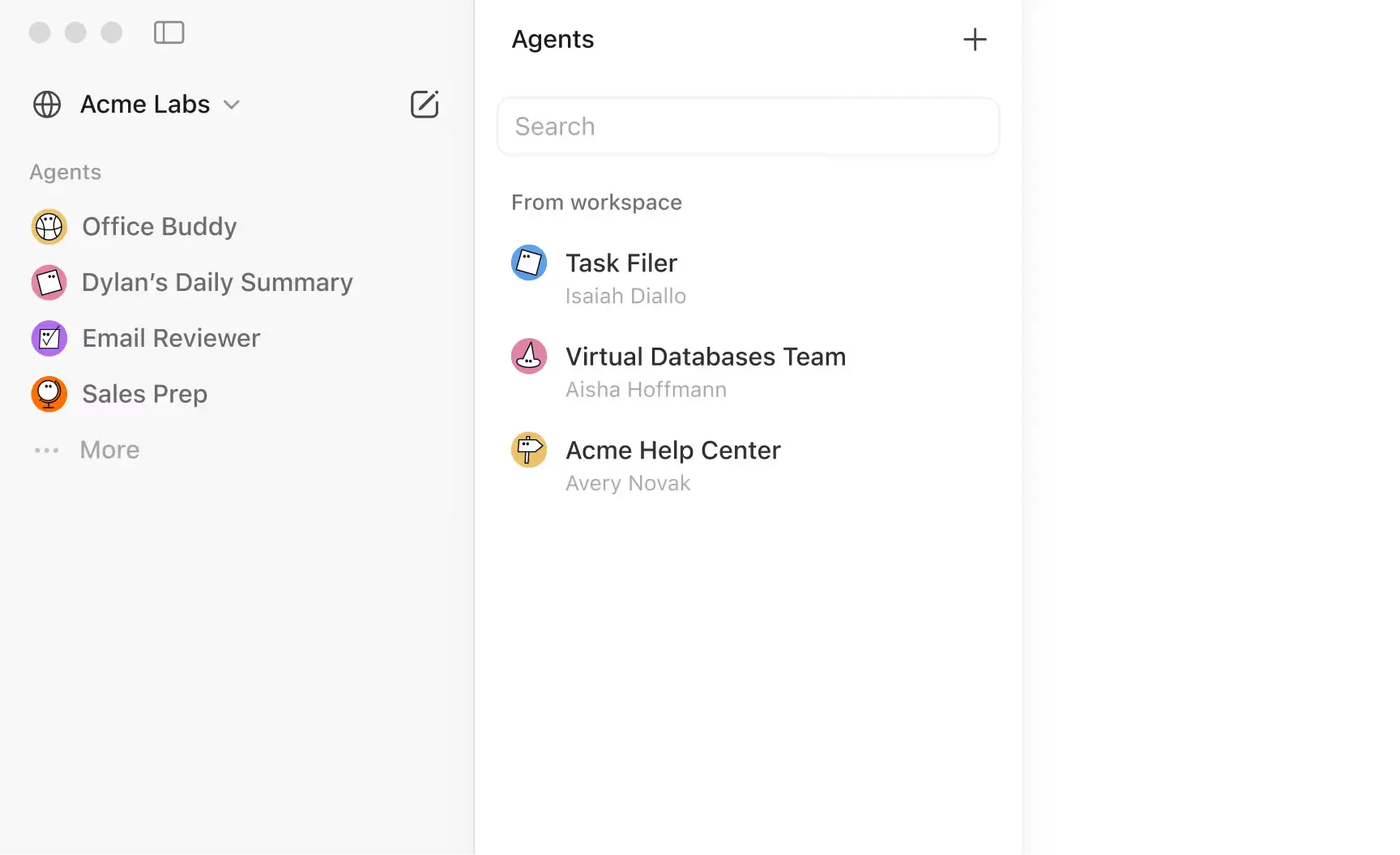Screen dimensions: 1400x855
Task: Select Email Reviewer in the sidebar
Action: pyautogui.click(x=171, y=338)
